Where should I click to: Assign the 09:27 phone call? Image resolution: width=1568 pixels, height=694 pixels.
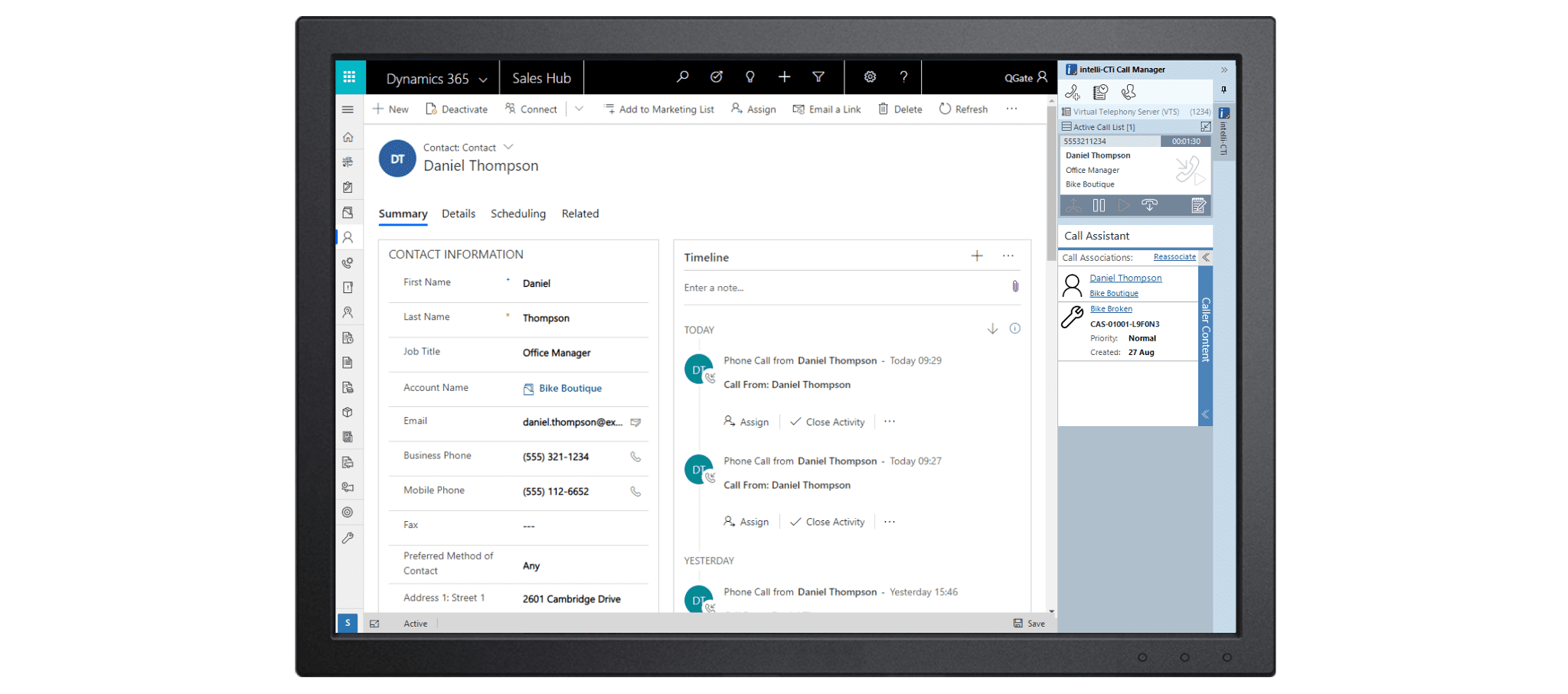click(746, 522)
